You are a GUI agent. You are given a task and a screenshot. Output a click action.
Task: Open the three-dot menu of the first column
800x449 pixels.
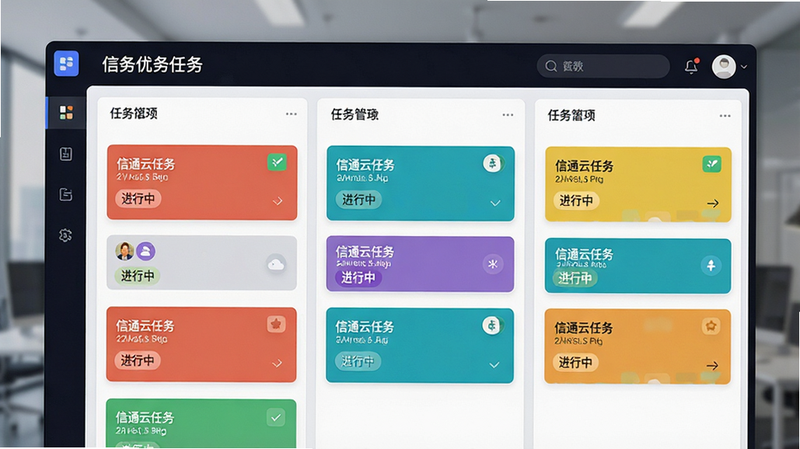[291, 114]
